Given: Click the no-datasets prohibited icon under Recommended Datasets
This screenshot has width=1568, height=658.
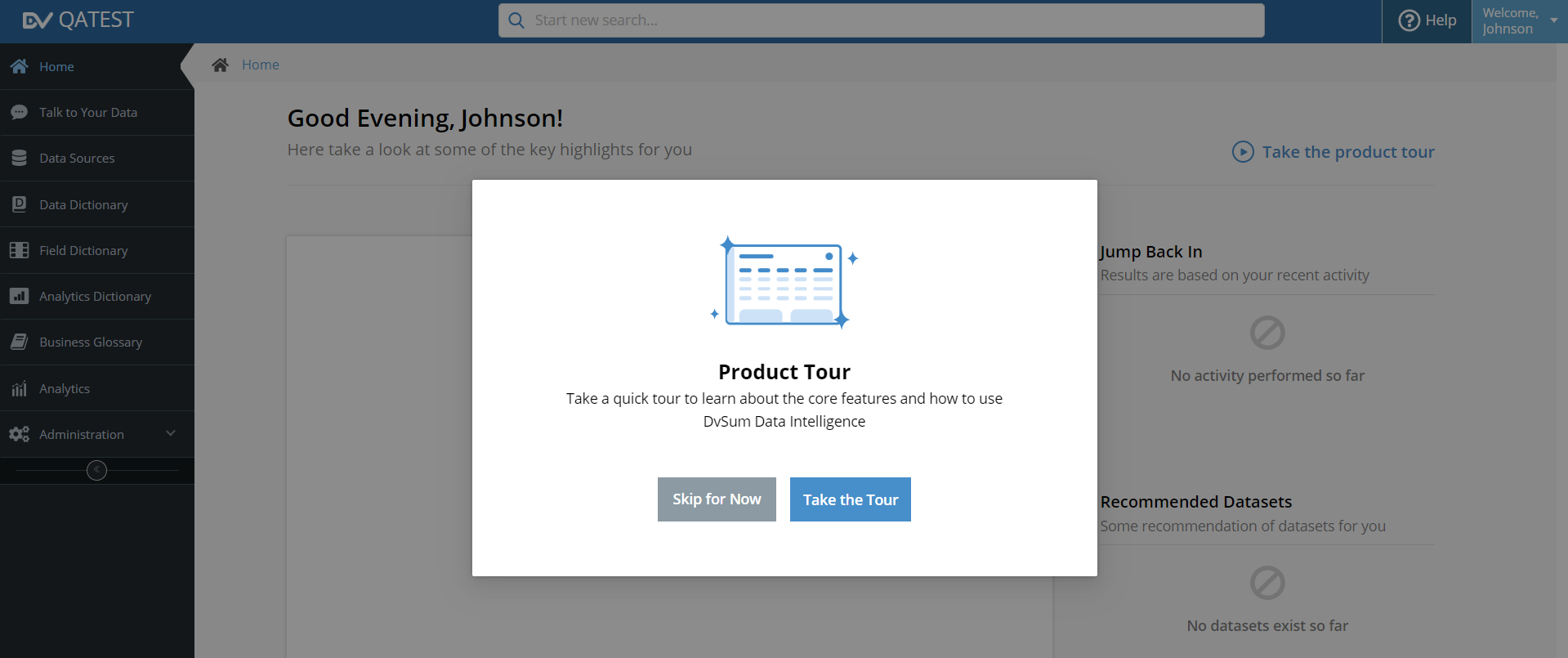Looking at the screenshot, I should (x=1267, y=583).
